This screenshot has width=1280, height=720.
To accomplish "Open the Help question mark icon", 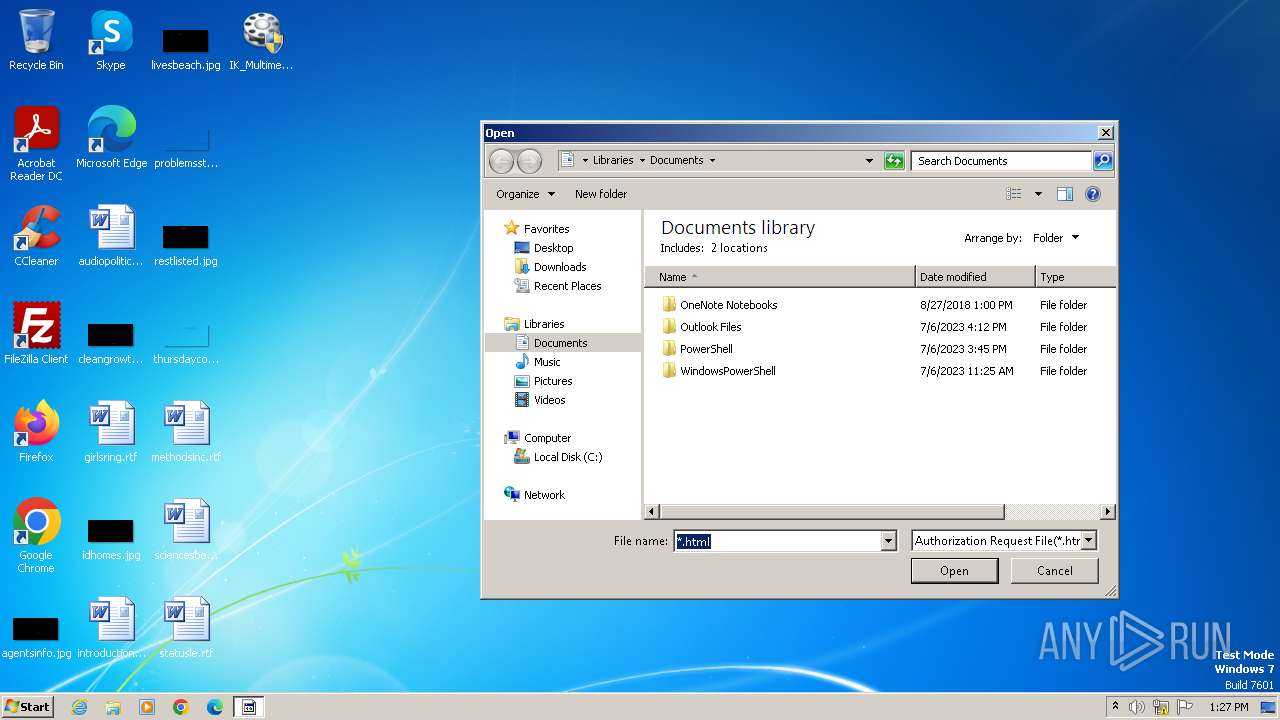I will [x=1093, y=194].
